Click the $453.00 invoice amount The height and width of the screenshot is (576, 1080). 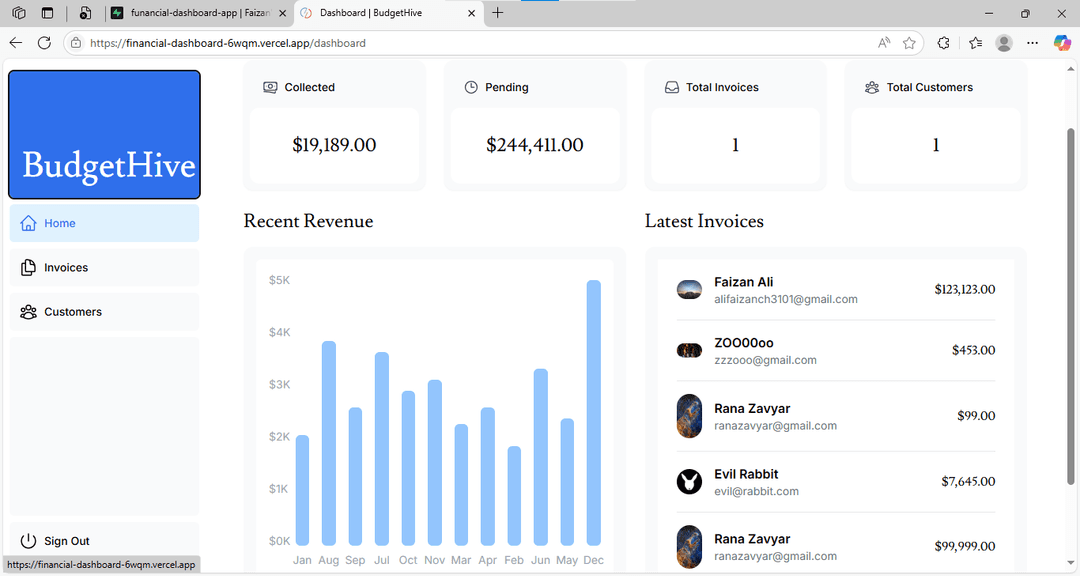(973, 350)
